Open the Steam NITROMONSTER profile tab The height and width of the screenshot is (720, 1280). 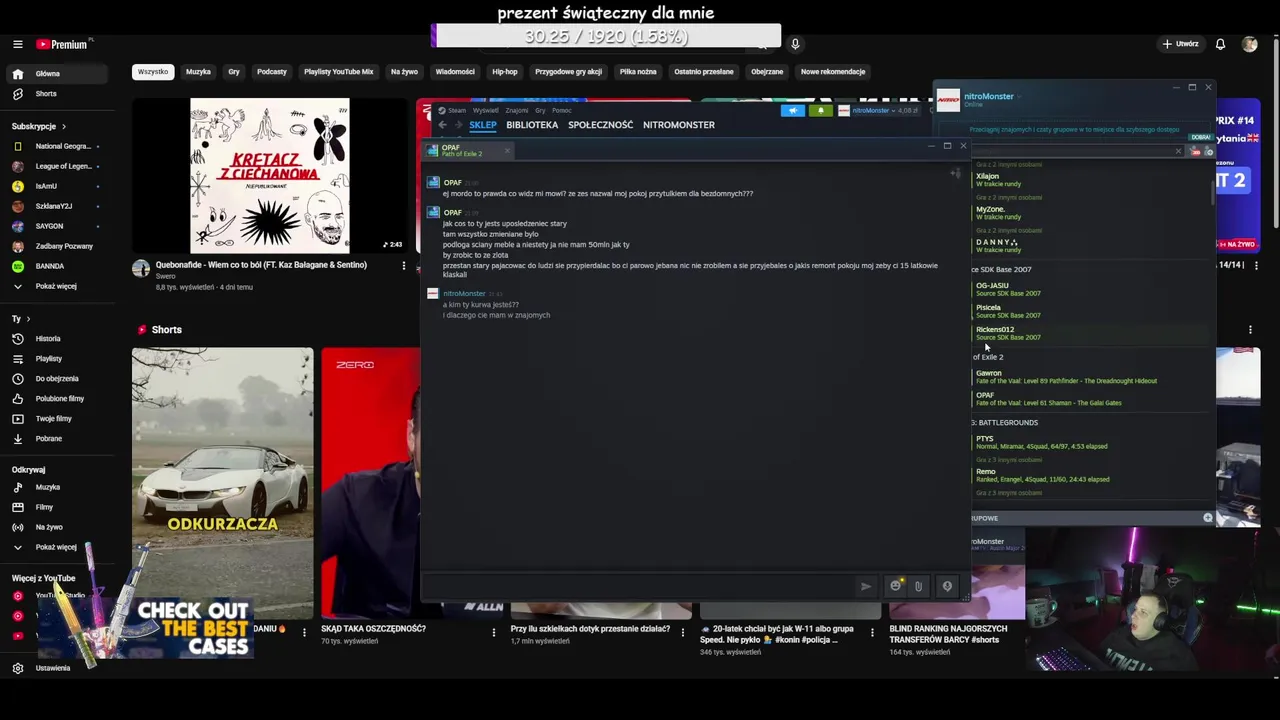pyautogui.click(x=679, y=125)
